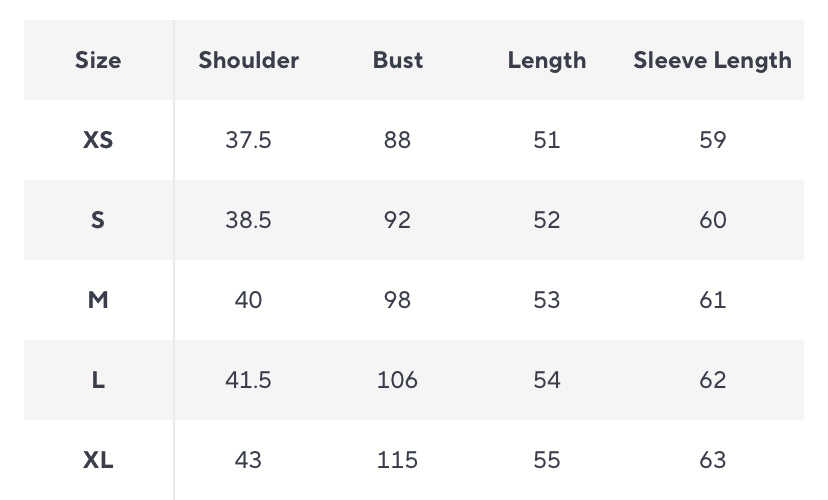Click the Sleeve Length column header
828x500 pixels.
(x=712, y=60)
